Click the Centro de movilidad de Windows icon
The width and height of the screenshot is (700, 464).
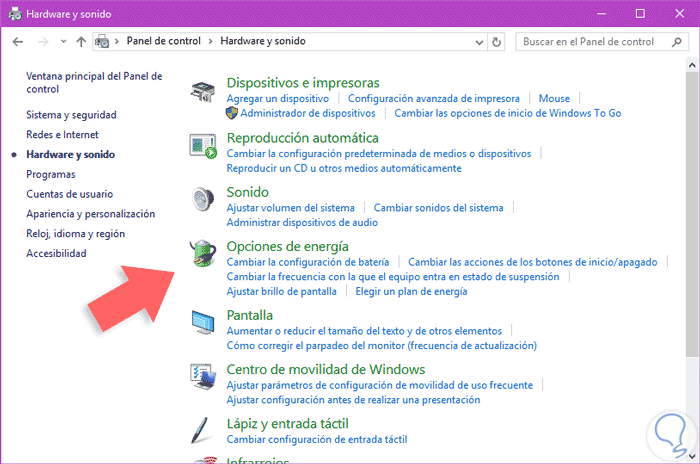203,376
